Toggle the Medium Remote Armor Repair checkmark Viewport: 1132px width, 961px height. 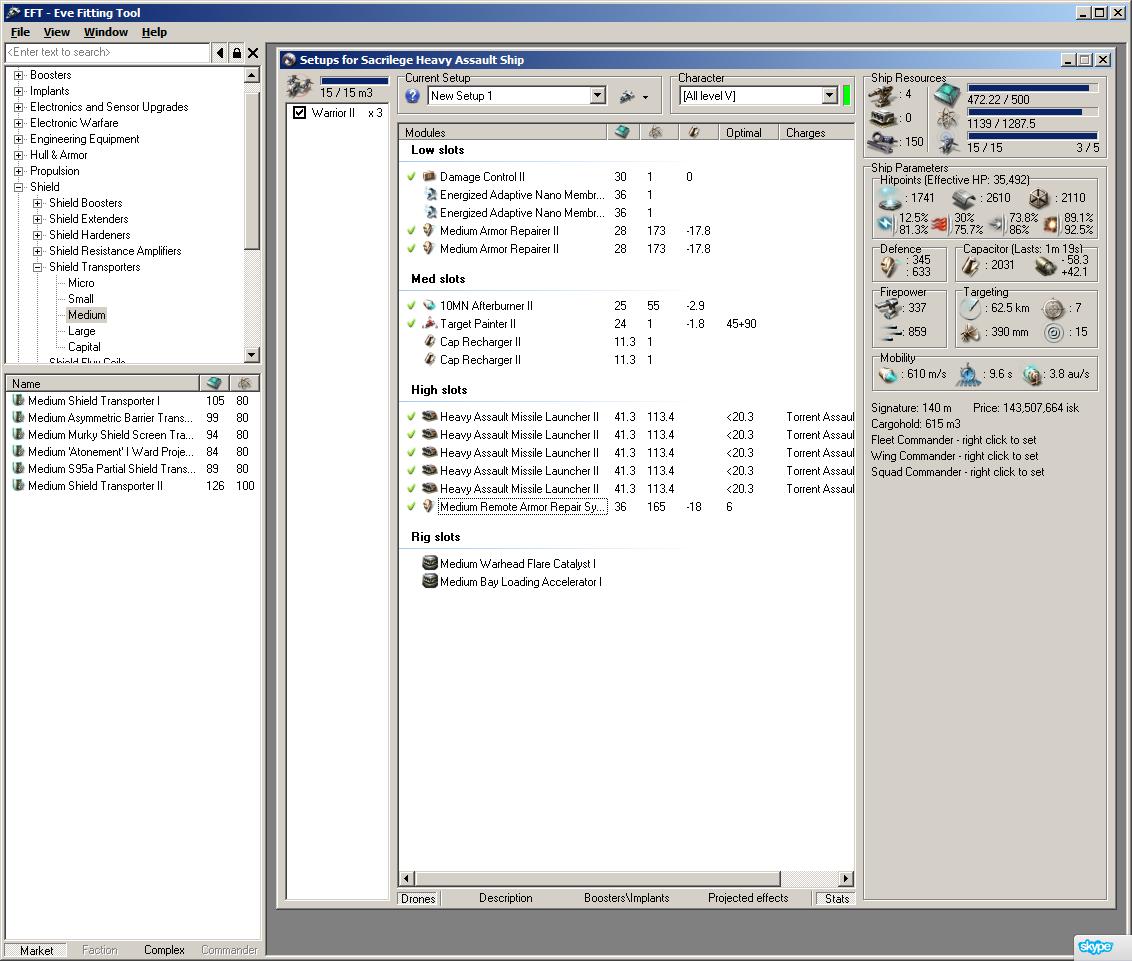pos(412,506)
